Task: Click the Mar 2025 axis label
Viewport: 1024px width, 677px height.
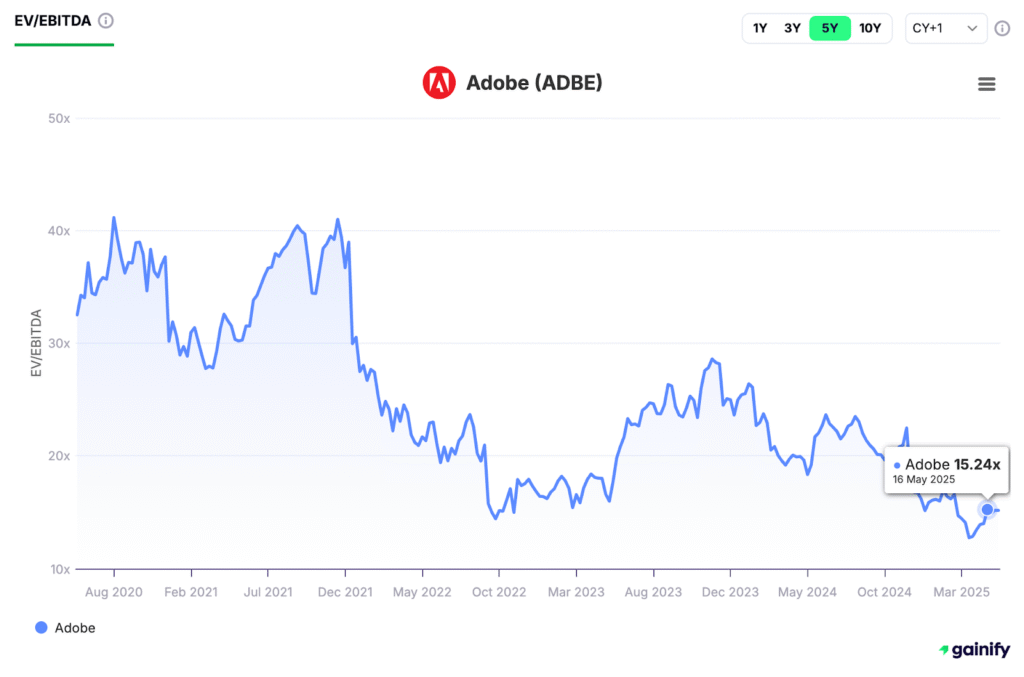Action: click(961, 592)
